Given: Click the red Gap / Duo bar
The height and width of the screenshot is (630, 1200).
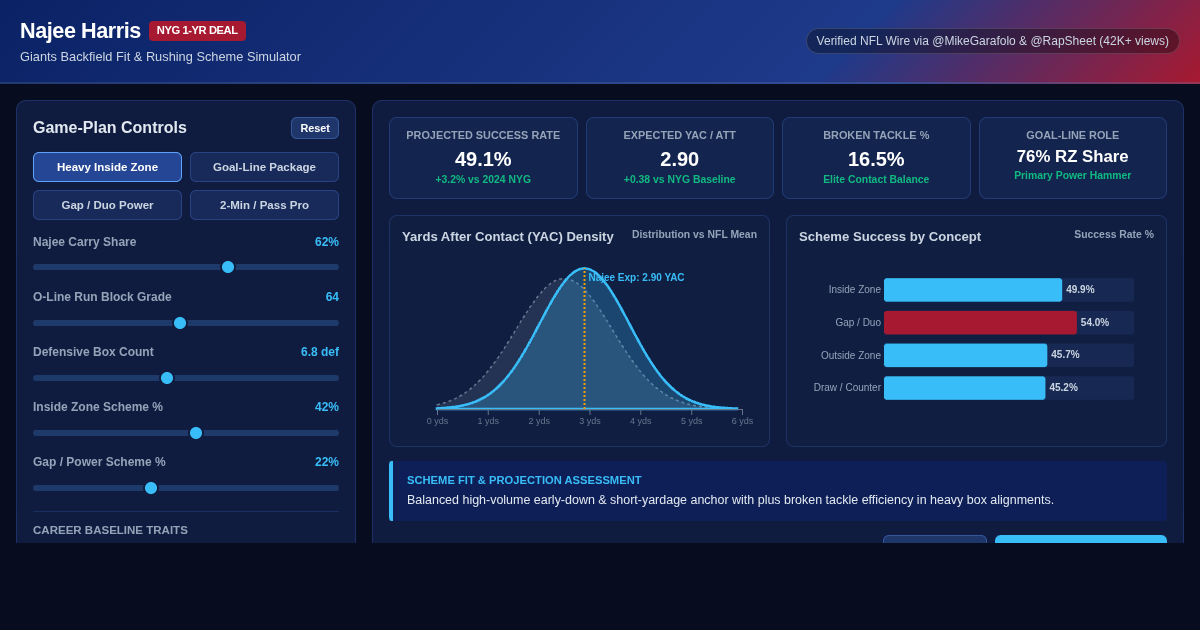Looking at the screenshot, I should (x=980, y=323).
